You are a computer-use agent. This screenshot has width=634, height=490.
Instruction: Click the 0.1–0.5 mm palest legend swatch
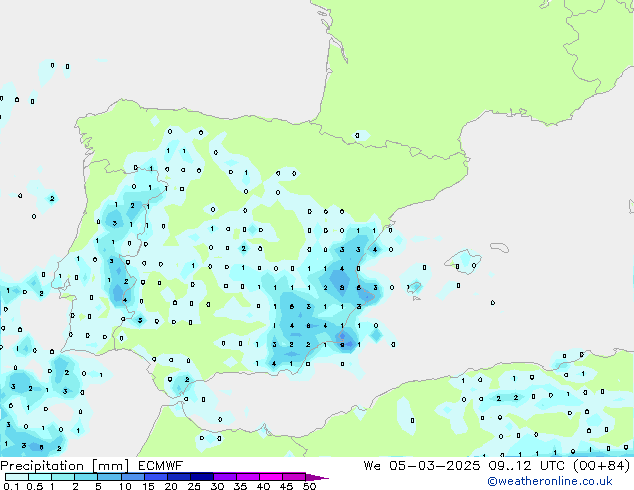pyautogui.click(x=17, y=477)
